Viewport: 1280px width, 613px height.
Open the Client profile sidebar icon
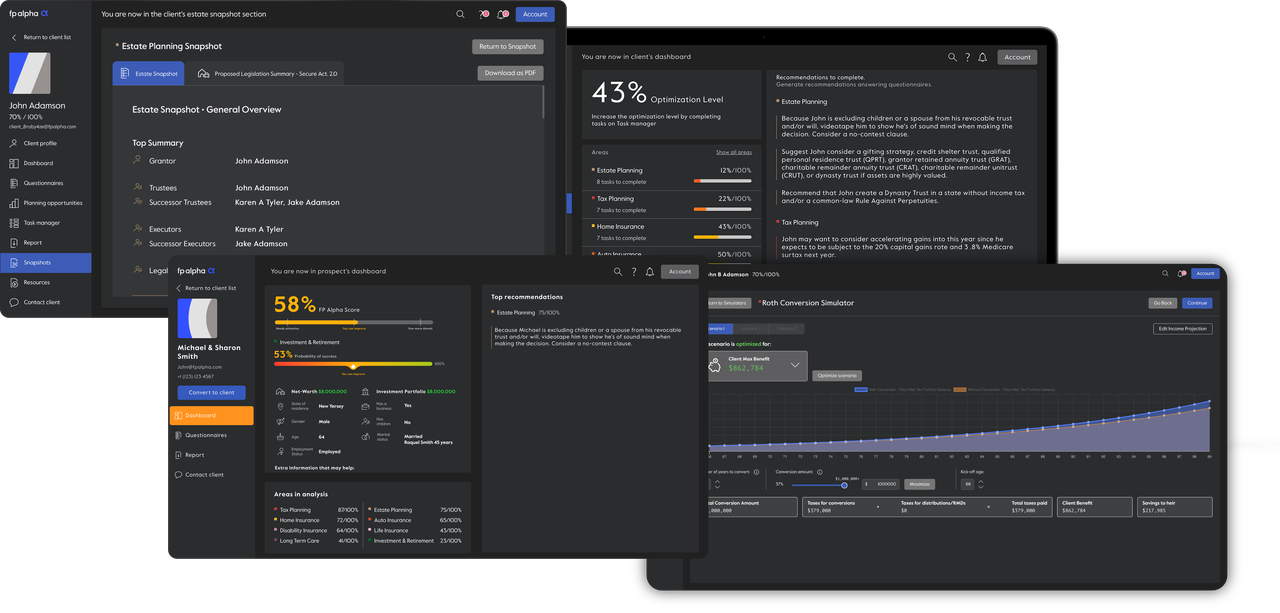13,143
